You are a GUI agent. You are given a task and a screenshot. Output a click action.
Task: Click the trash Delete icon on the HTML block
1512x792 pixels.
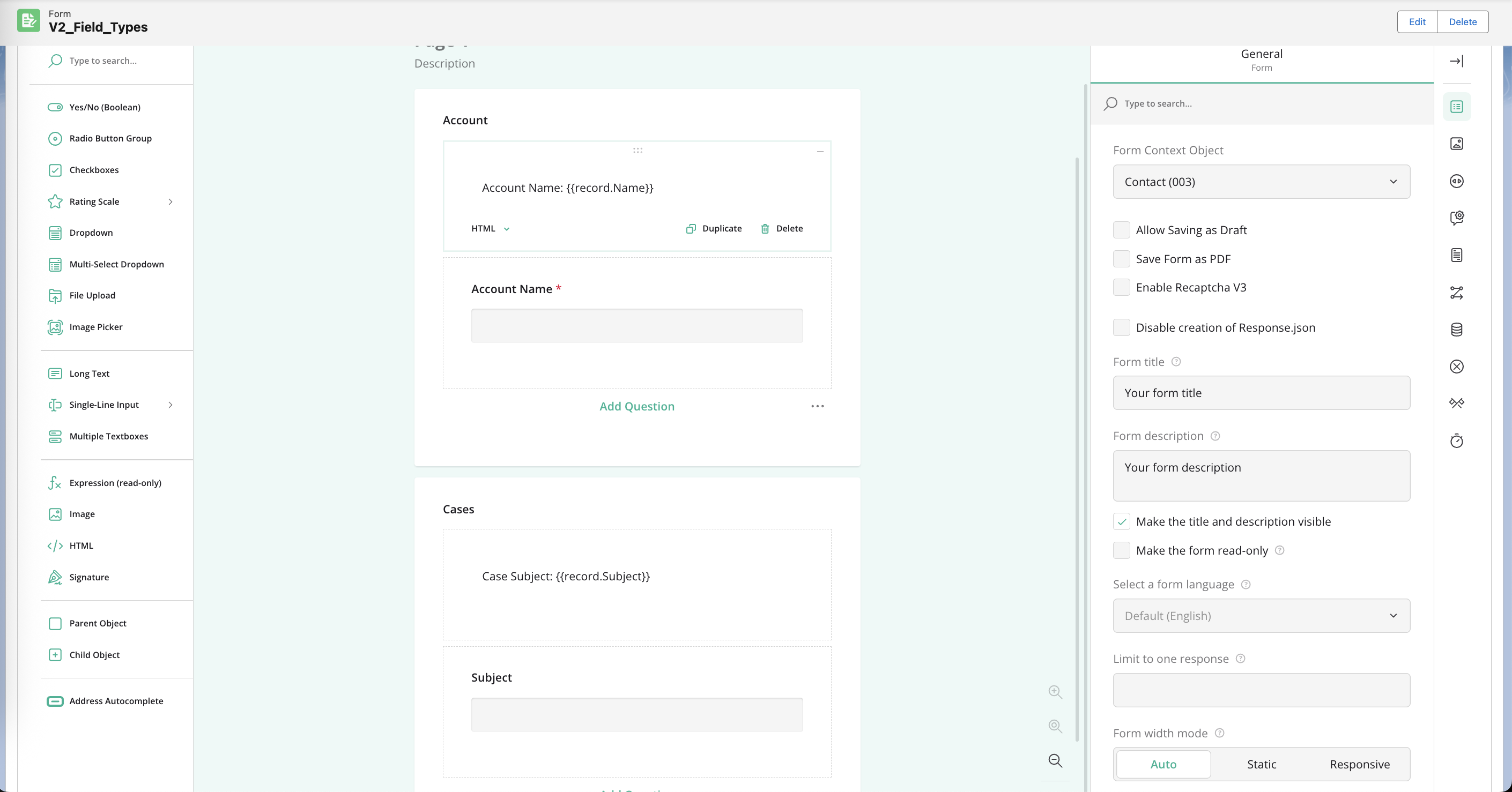765,229
